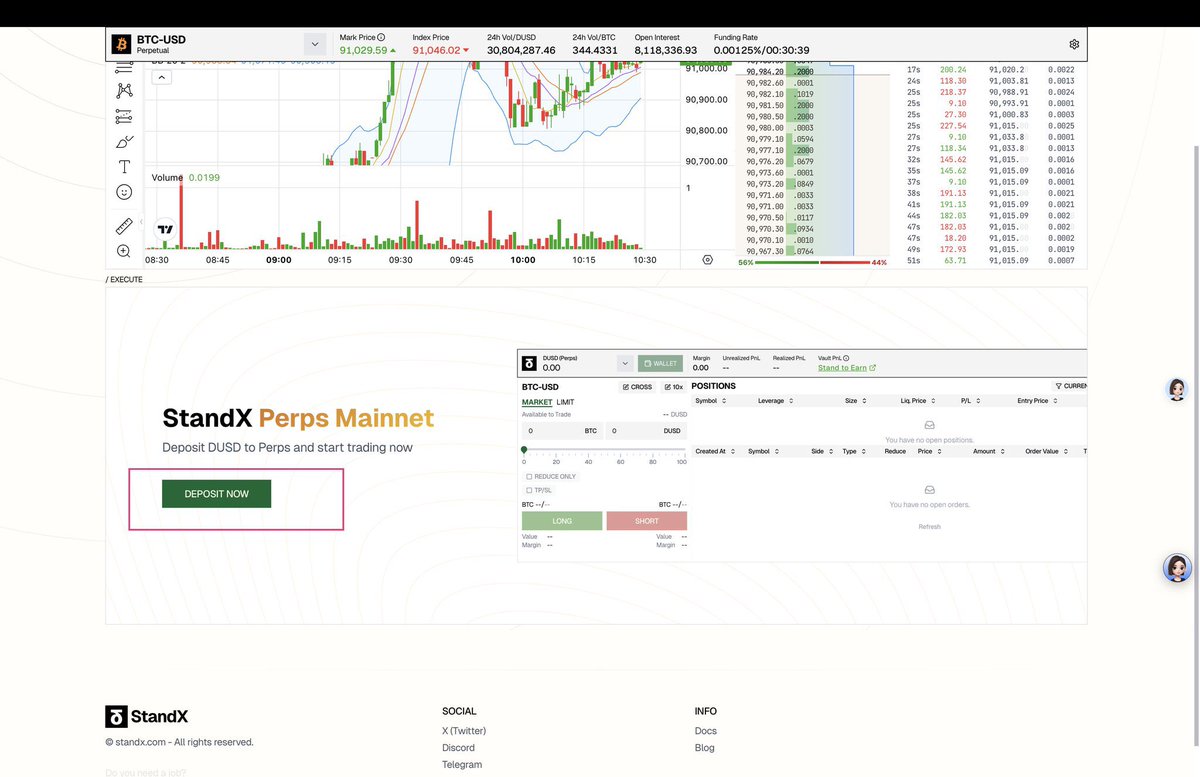The height and width of the screenshot is (777, 1200).
Task: Open the Docs link in footer
Action: [x=706, y=731]
